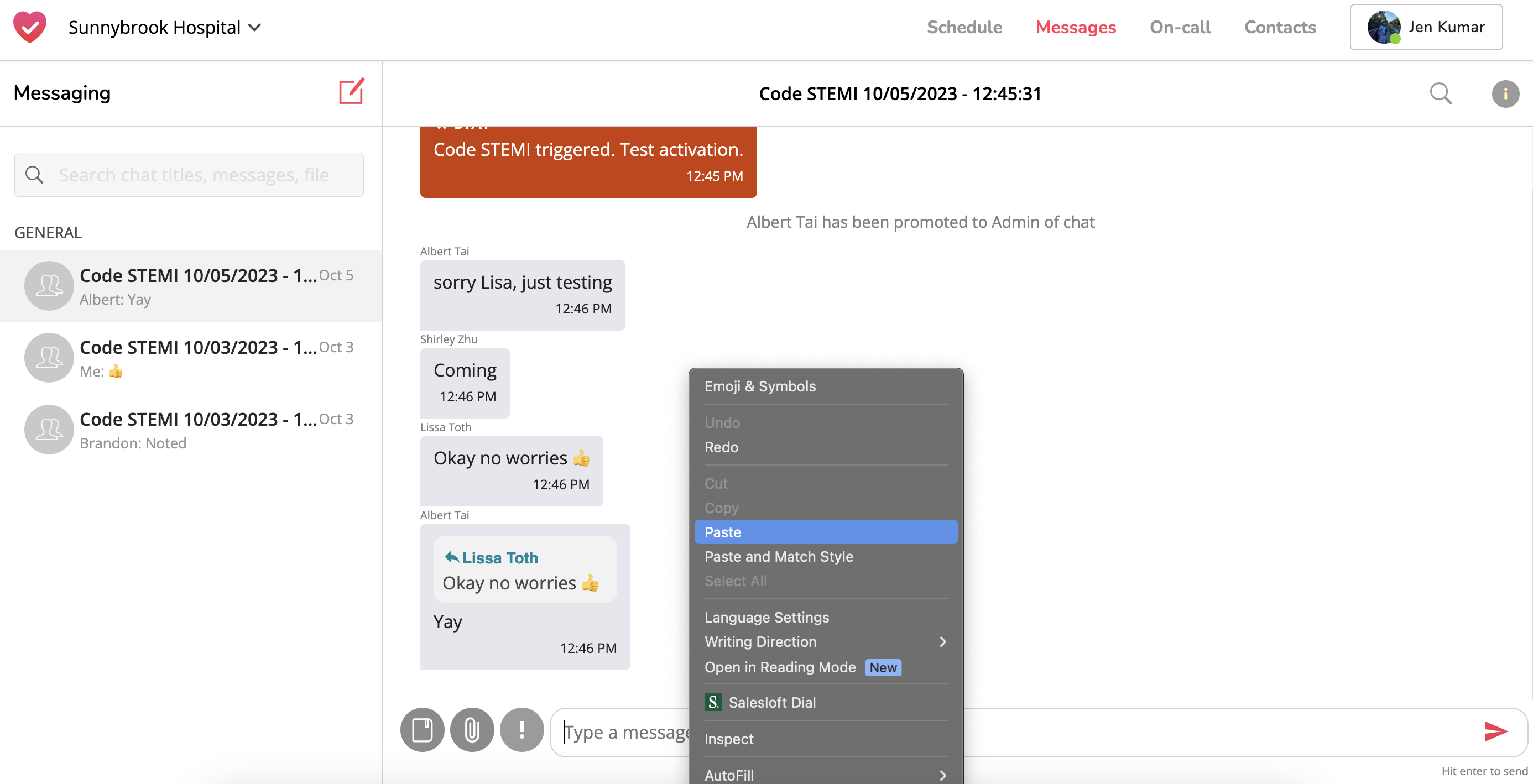The image size is (1533, 784).
Task: Click the Code STEMI triggered alert message
Action: 588,162
